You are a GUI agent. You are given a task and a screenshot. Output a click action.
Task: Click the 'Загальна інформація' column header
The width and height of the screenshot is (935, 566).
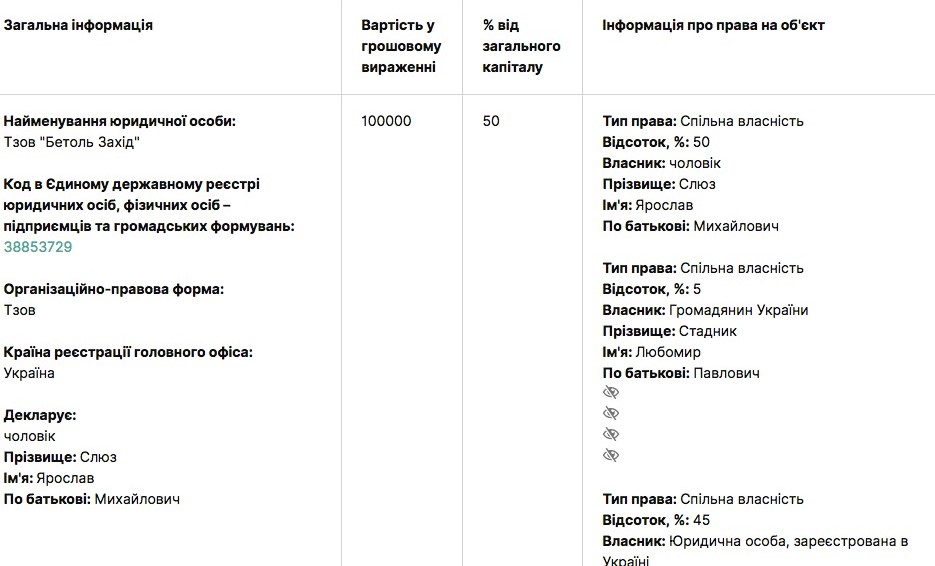(x=78, y=25)
